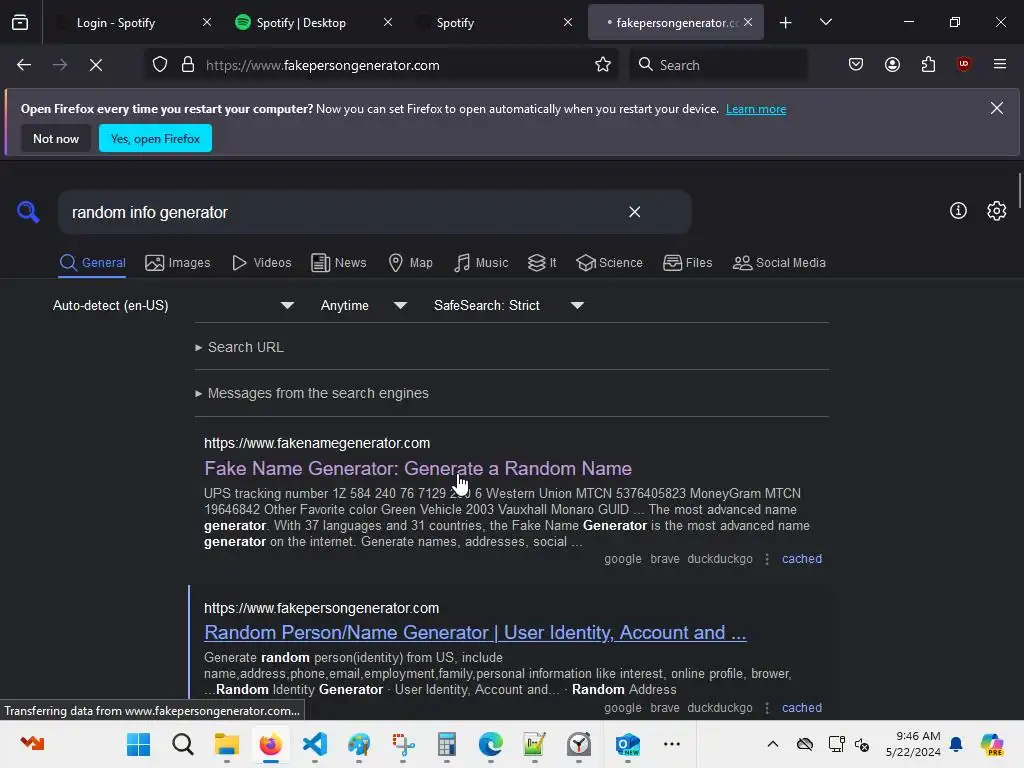
Task: Select the General search category
Action: click(x=92, y=263)
